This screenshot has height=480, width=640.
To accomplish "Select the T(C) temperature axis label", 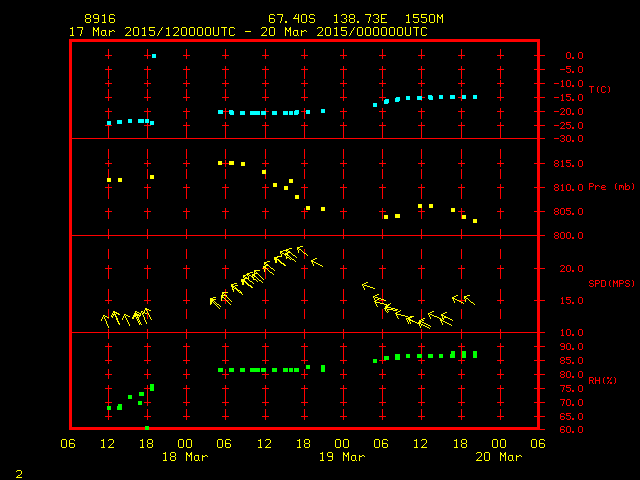I will click(599, 90).
